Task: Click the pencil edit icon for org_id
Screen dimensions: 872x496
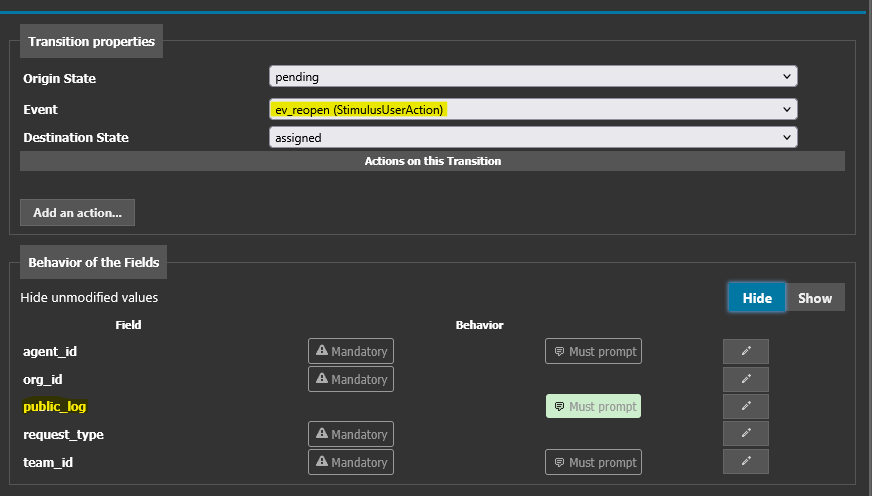Action: tap(745, 379)
